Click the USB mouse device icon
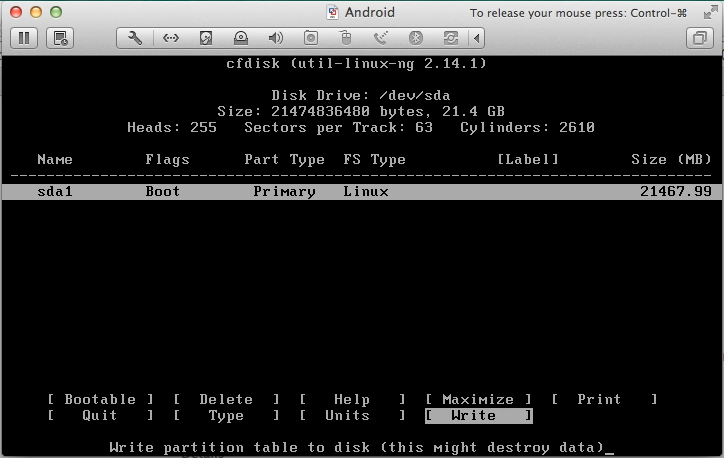Image resolution: width=724 pixels, height=458 pixels. coord(346,38)
